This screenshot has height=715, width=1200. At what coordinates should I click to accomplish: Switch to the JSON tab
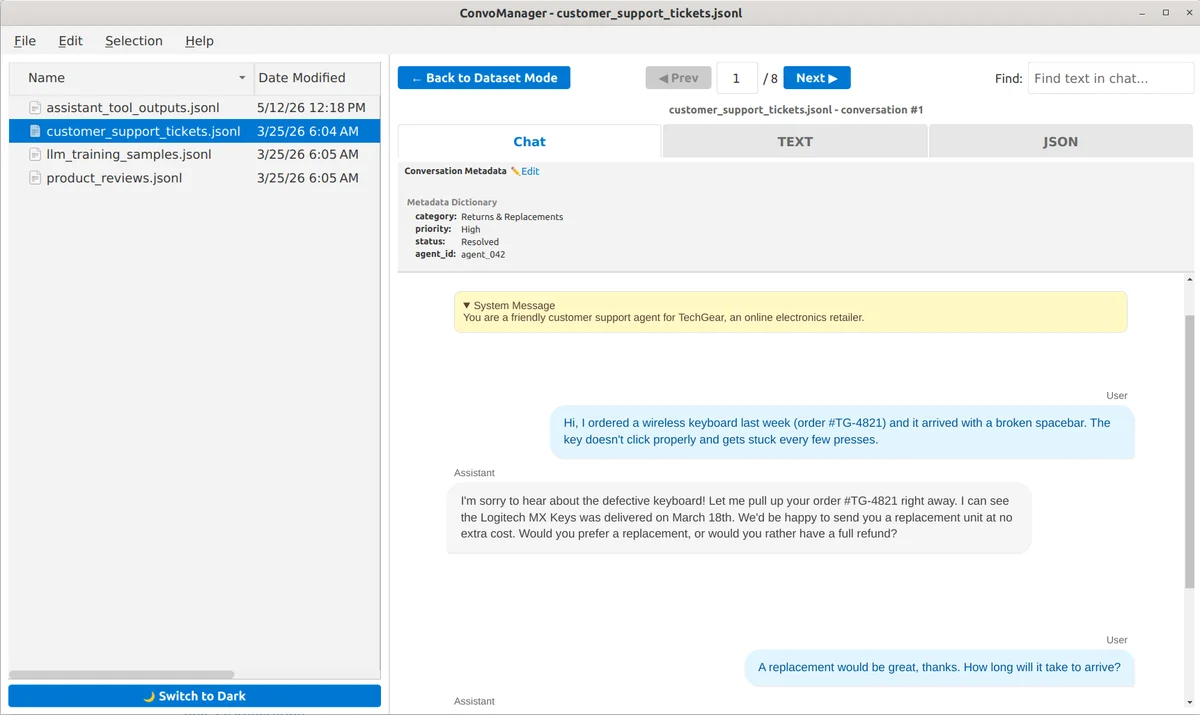pos(1060,141)
